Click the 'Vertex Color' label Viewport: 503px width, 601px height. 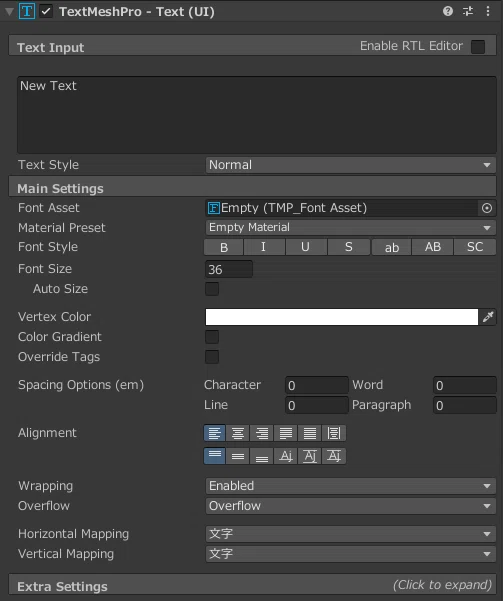[x=54, y=317]
